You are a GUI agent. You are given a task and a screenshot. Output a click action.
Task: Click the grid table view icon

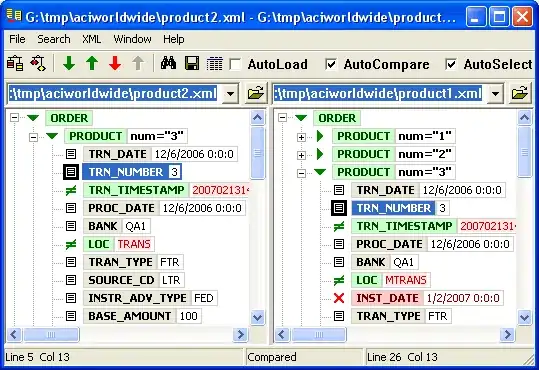[214, 64]
